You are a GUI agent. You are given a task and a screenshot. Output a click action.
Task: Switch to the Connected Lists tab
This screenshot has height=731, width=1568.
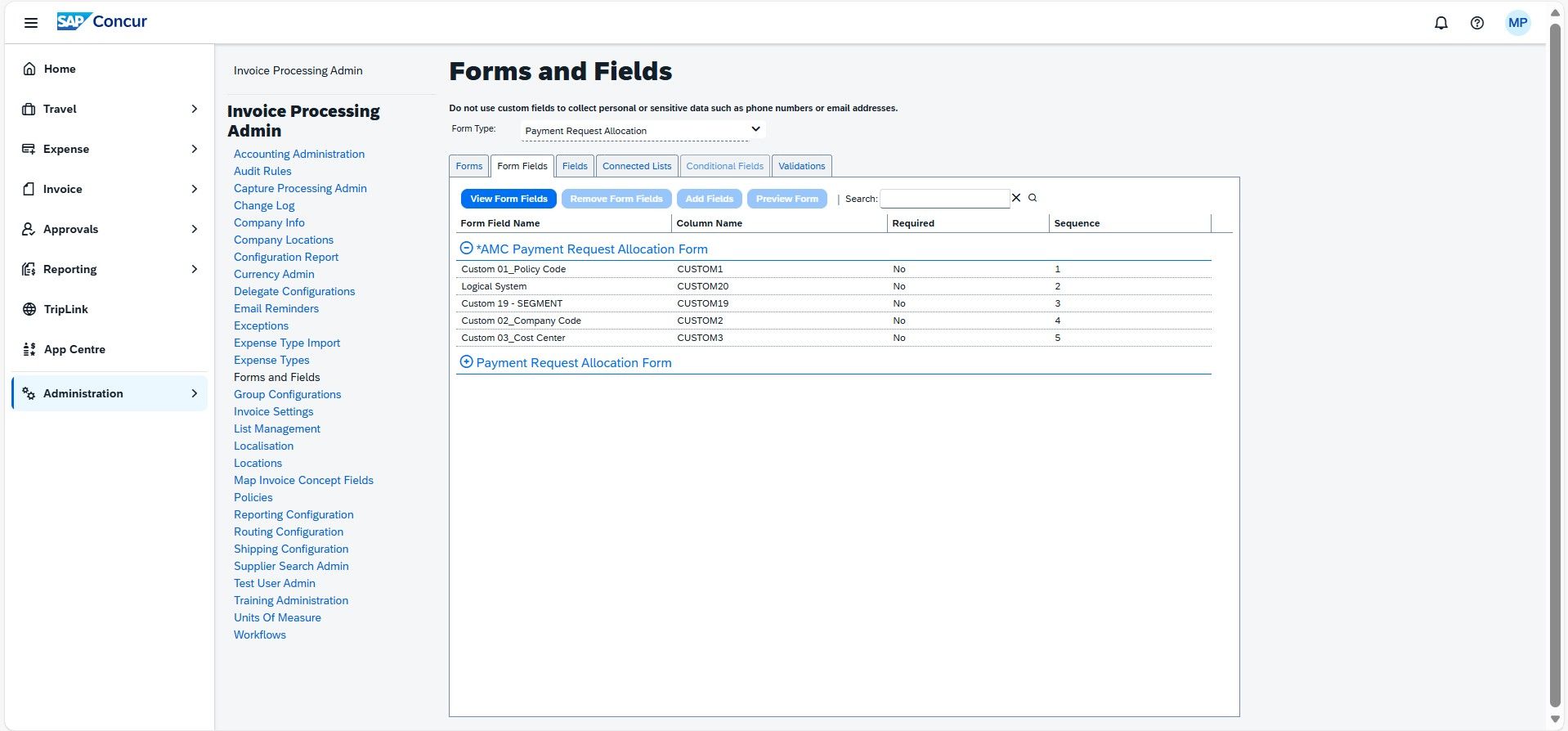tap(637, 166)
